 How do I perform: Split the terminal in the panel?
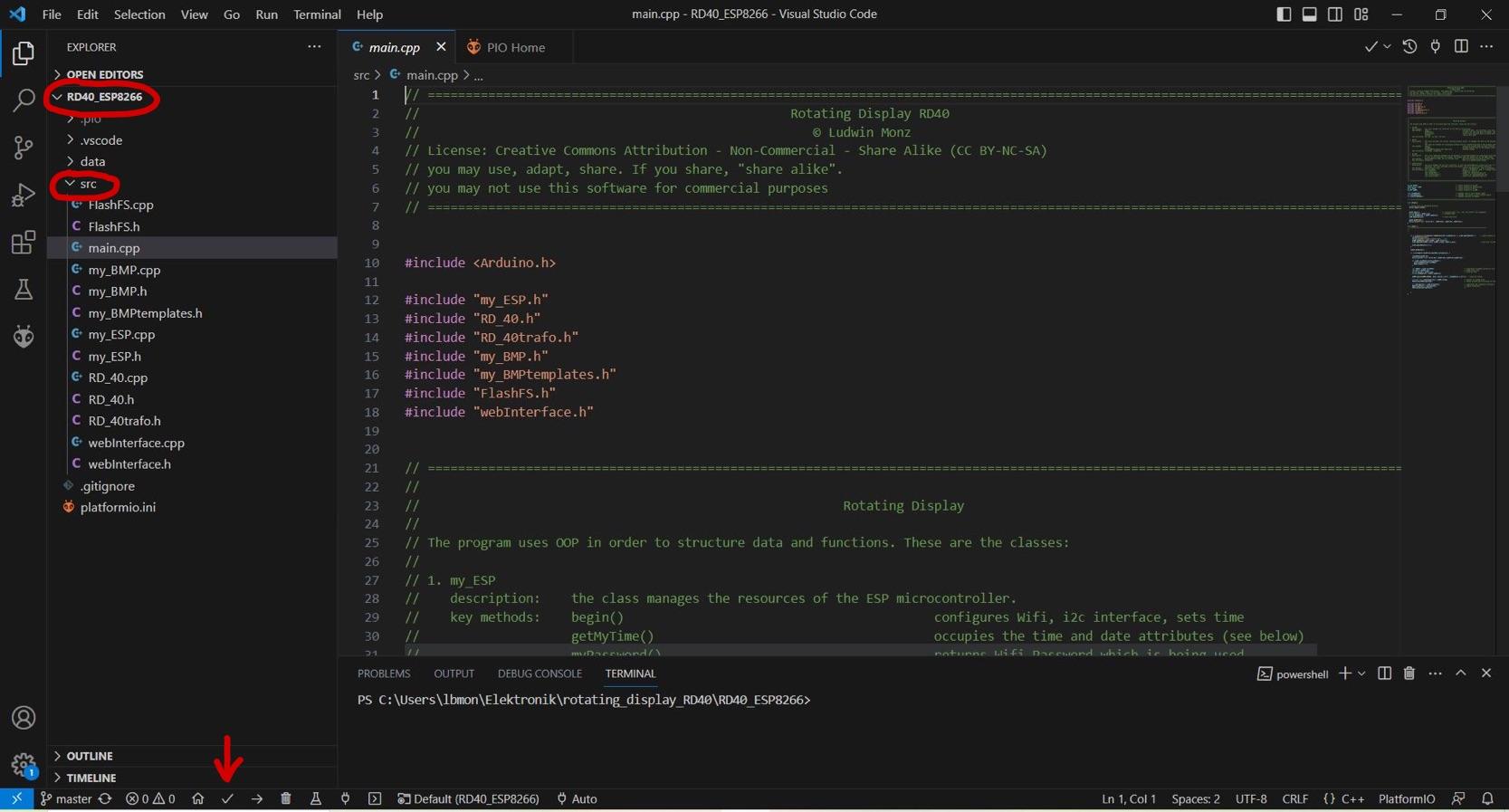1384,673
